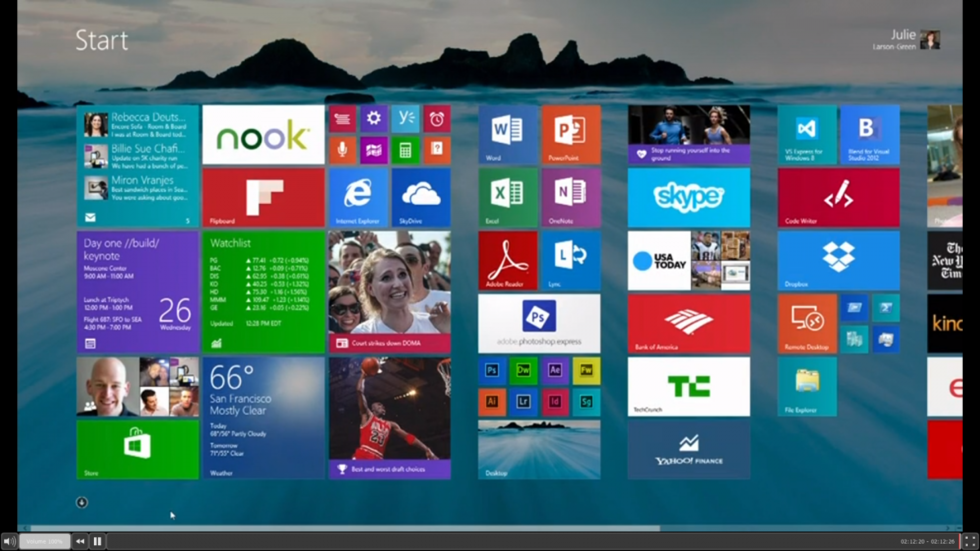980x551 pixels.
Task: Open Bank of America tile
Action: tap(689, 324)
